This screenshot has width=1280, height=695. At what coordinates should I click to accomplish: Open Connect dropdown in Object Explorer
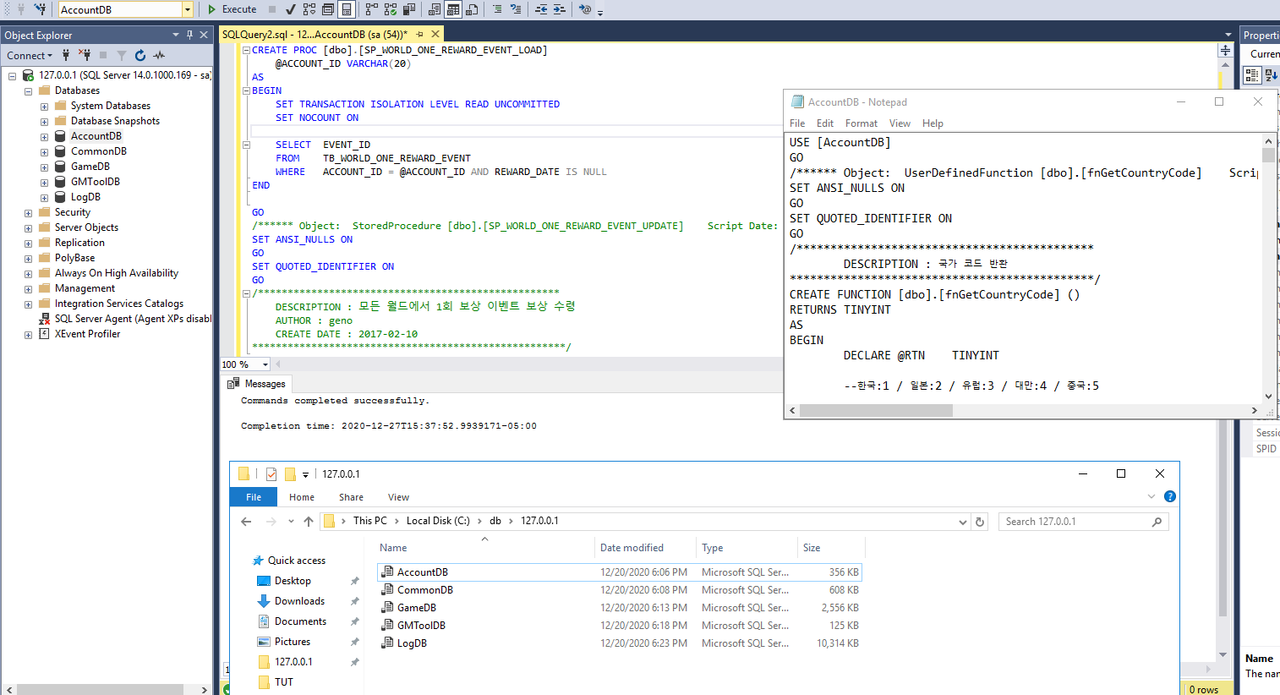coord(29,55)
